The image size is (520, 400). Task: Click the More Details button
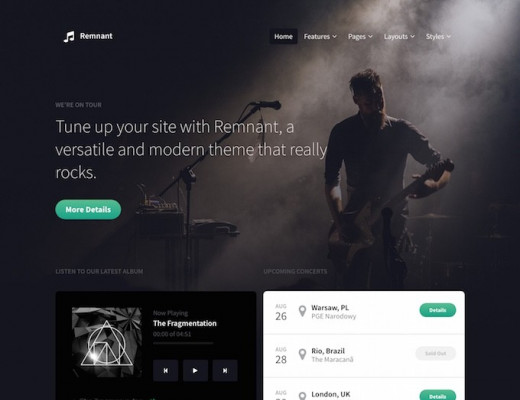[88, 210]
